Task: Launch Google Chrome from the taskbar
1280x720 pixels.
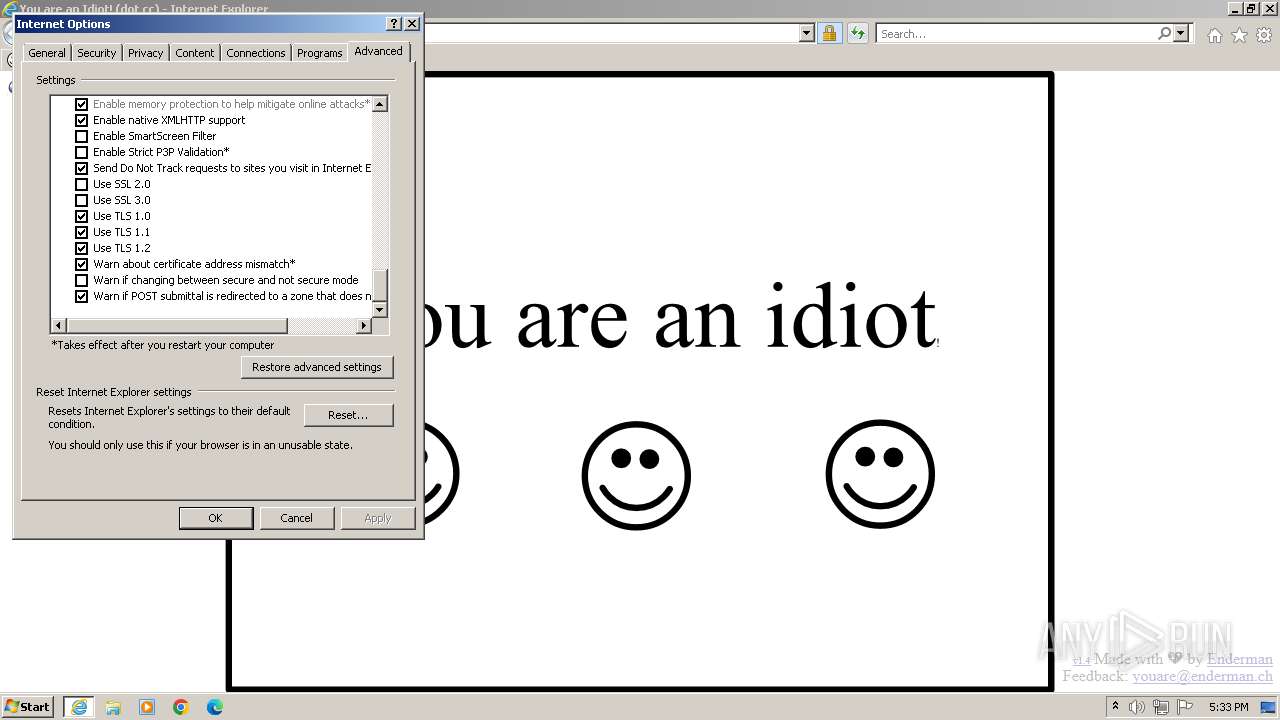Action: click(181, 707)
